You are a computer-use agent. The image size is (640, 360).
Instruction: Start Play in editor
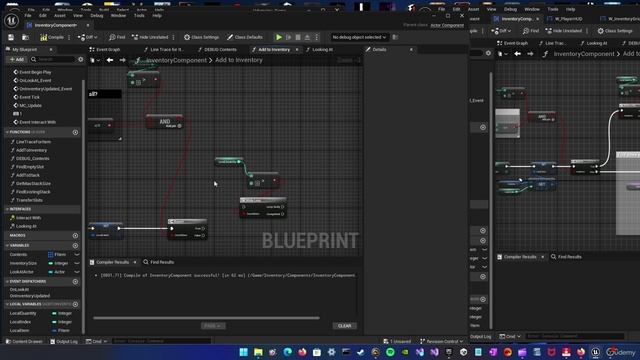pos(279,37)
